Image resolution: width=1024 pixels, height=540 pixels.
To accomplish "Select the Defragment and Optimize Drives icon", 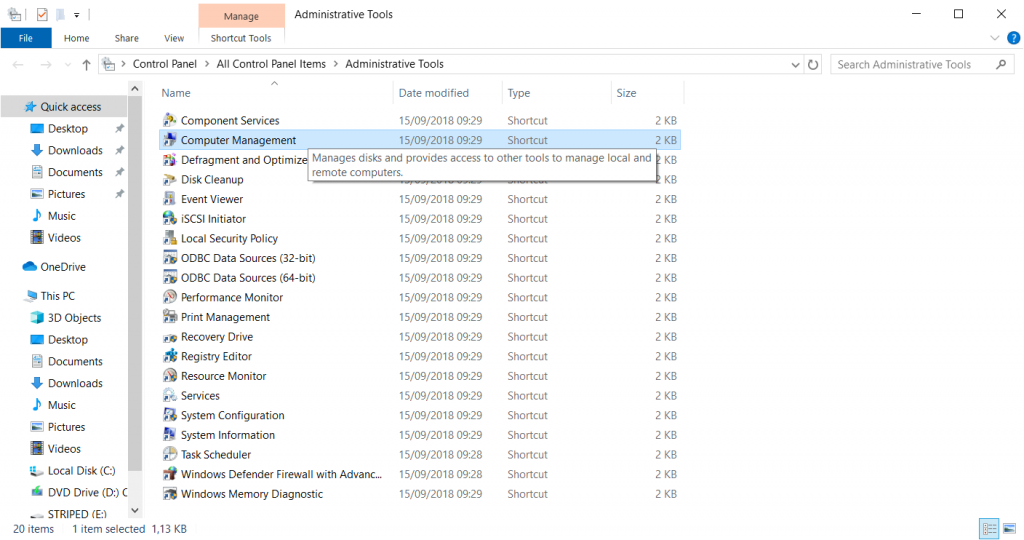I will pos(170,159).
